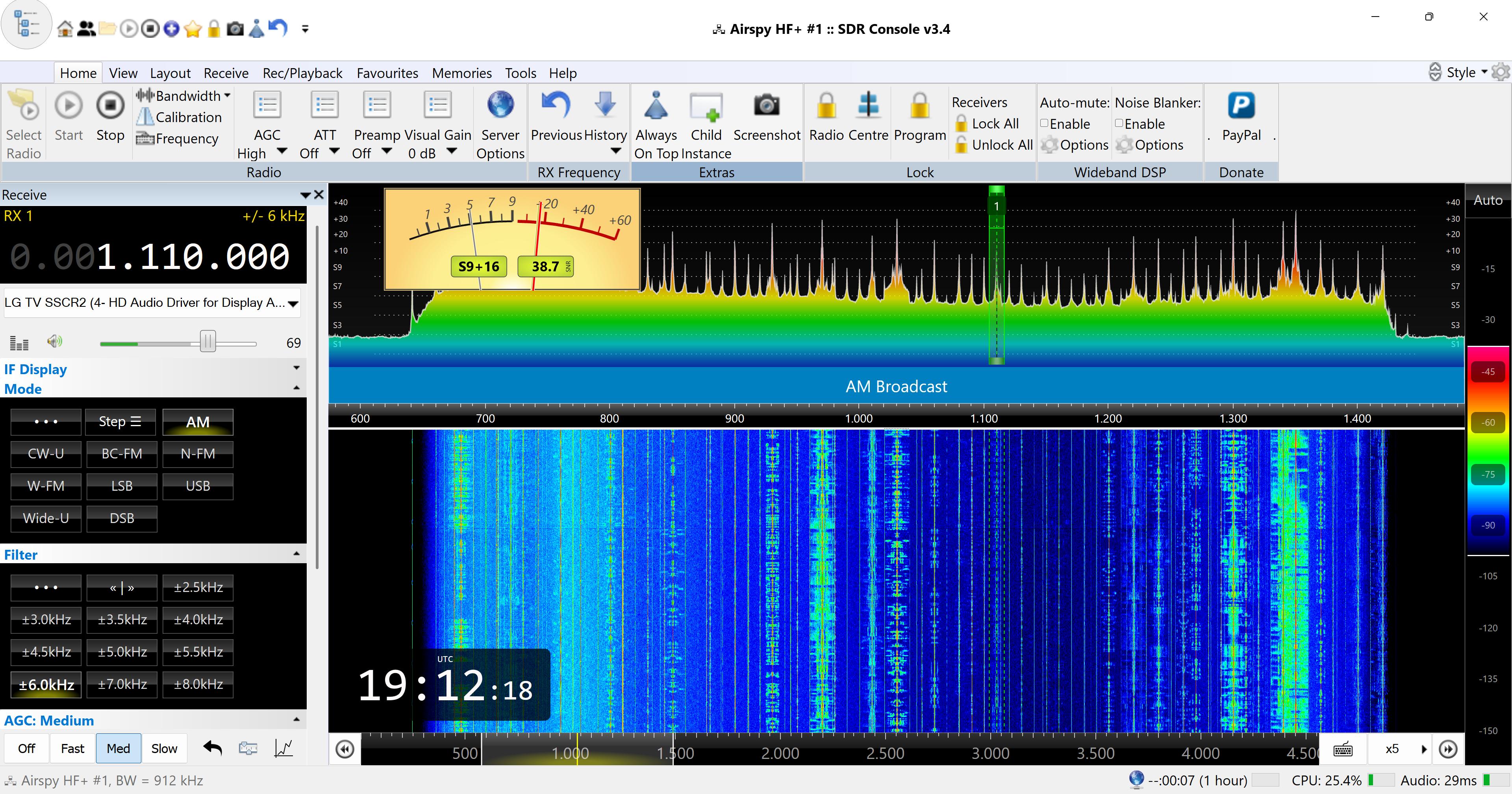Mute audio with the speaker icon
This screenshot has width=1512, height=794.
pos(55,341)
